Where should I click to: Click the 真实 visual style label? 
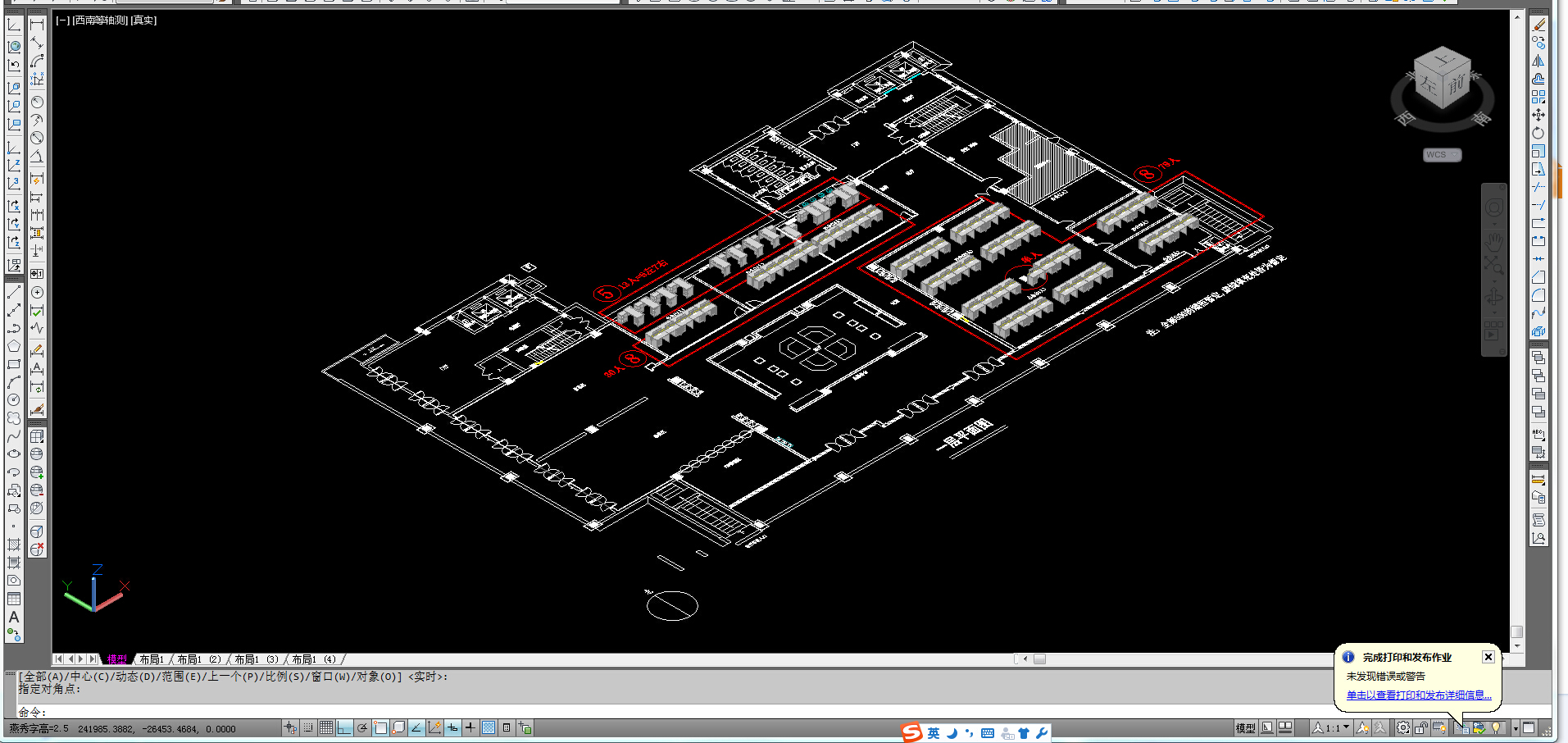click(x=143, y=21)
